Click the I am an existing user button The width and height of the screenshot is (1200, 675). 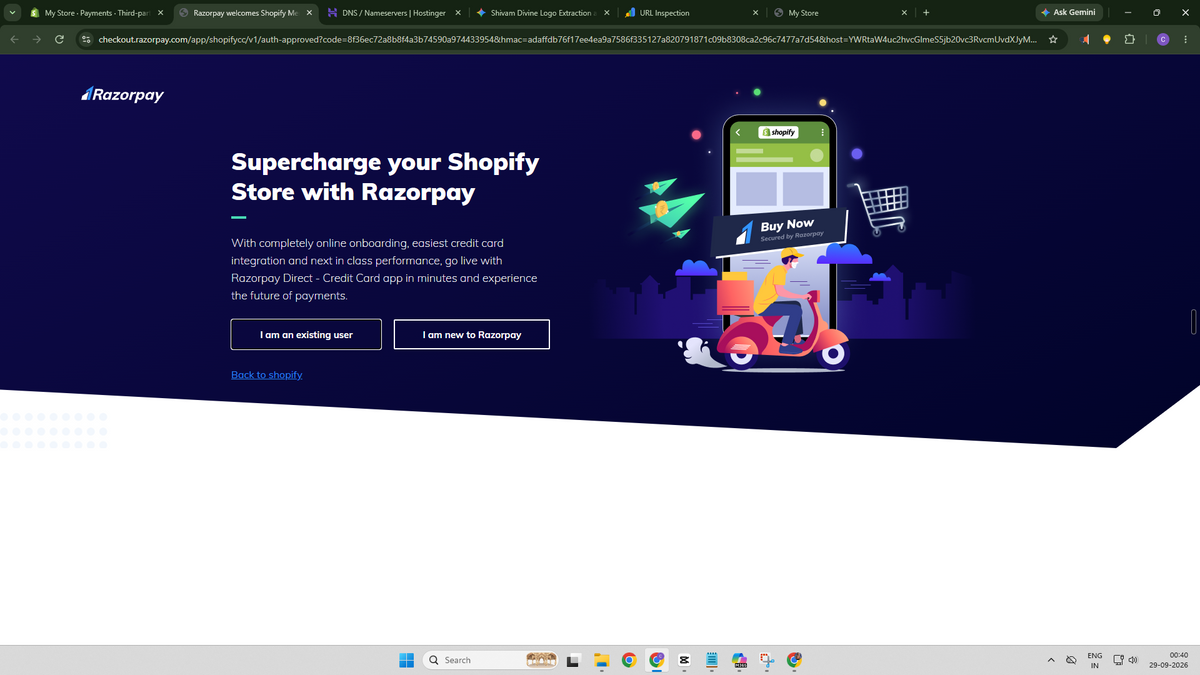pyautogui.click(x=306, y=335)
